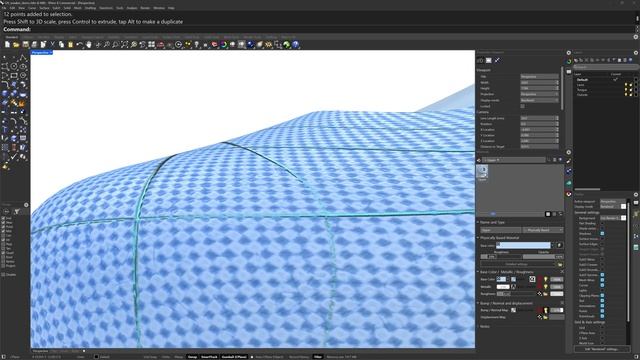Toggle Gumball in the status bar
Screen dimensions: 640x360
[234, 357]
